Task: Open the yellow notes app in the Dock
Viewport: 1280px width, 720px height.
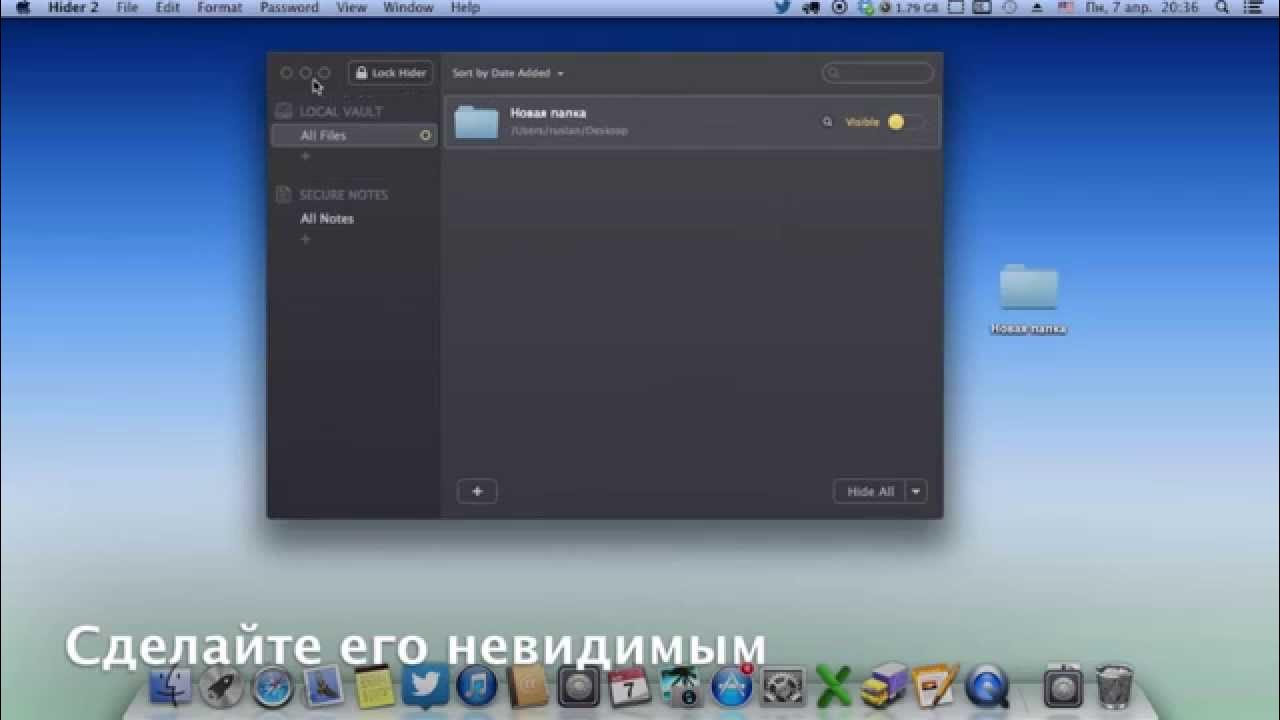Action: 375,687
